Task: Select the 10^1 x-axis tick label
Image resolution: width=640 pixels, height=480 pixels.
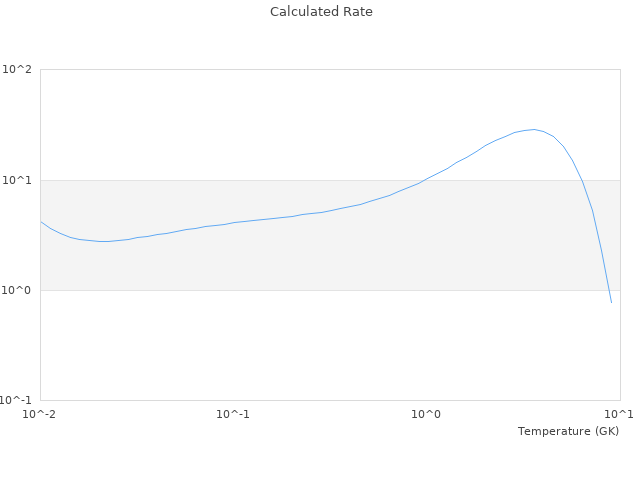Action: coord(620,414)
